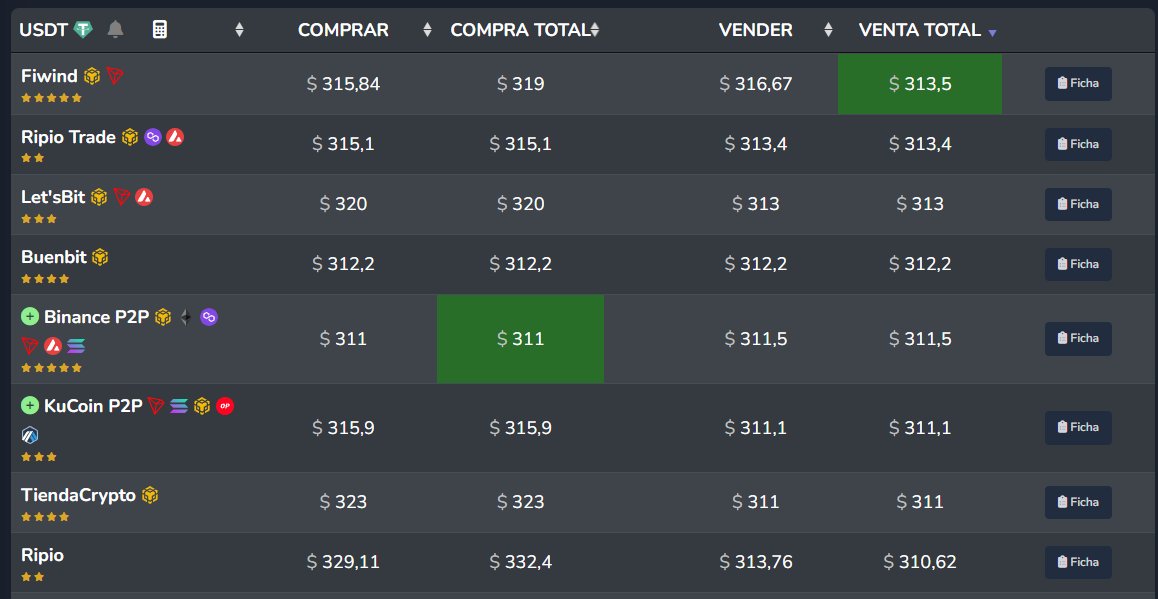Click the Avalanche icon in Binance P2P row
Viewport: 1158px width, 599px height.
(52, 346)
